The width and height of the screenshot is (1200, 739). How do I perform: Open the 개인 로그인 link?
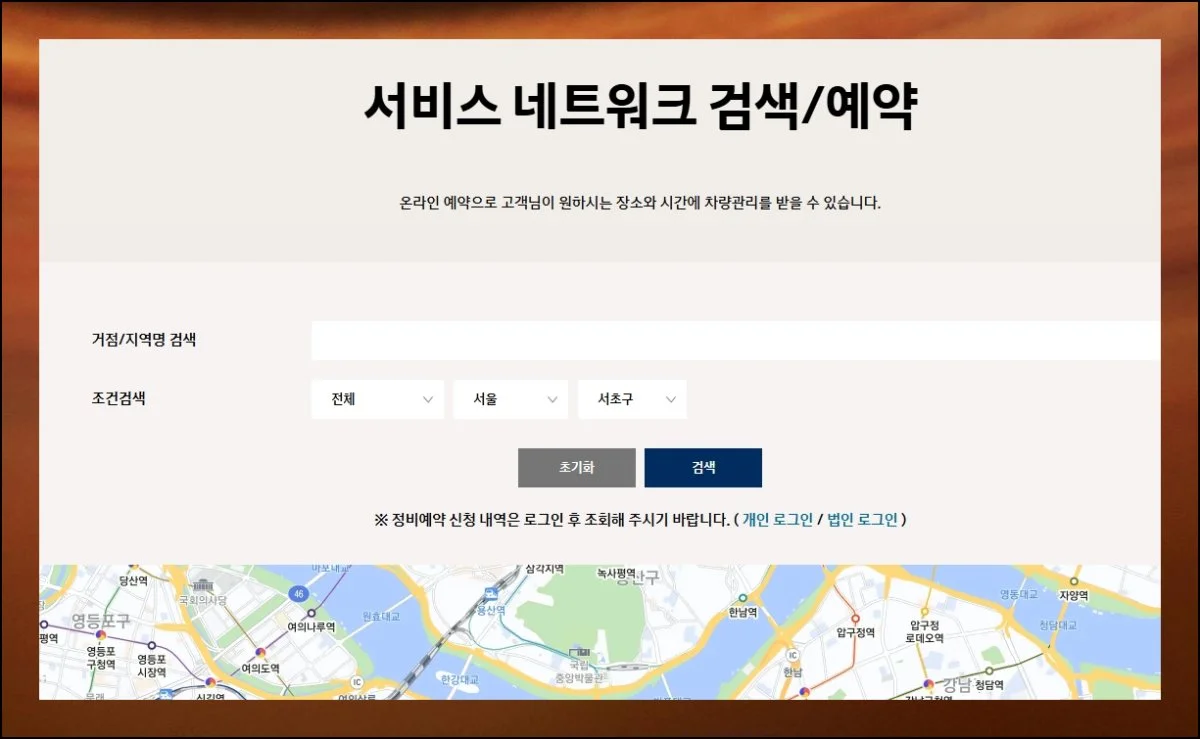pos(777,520)
